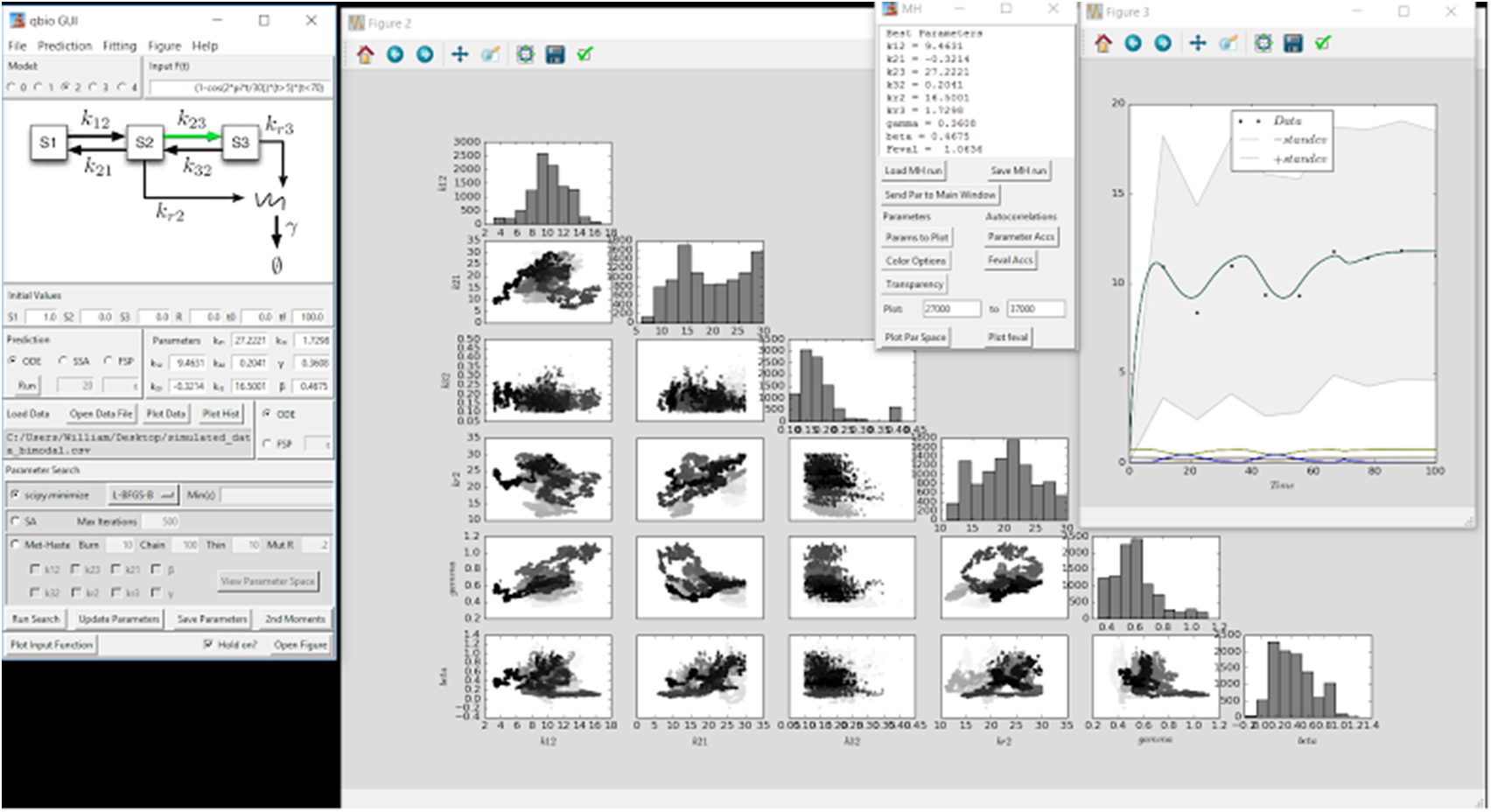
Task: Check the kr2 parameter checkbox
Action: pyautogui.click(x=76, y=593)
